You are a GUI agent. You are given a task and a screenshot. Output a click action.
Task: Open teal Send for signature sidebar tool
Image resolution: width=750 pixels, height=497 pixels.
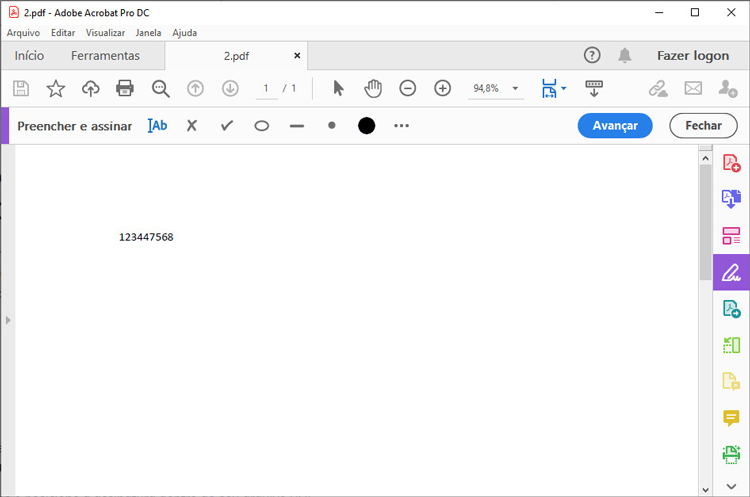pos(731,309)
